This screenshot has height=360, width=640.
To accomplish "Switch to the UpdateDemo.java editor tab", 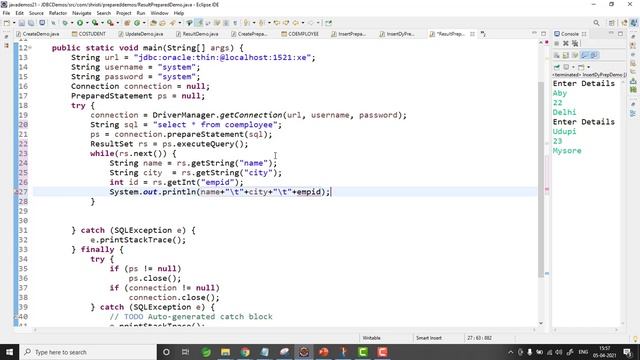I will [141, 34].
